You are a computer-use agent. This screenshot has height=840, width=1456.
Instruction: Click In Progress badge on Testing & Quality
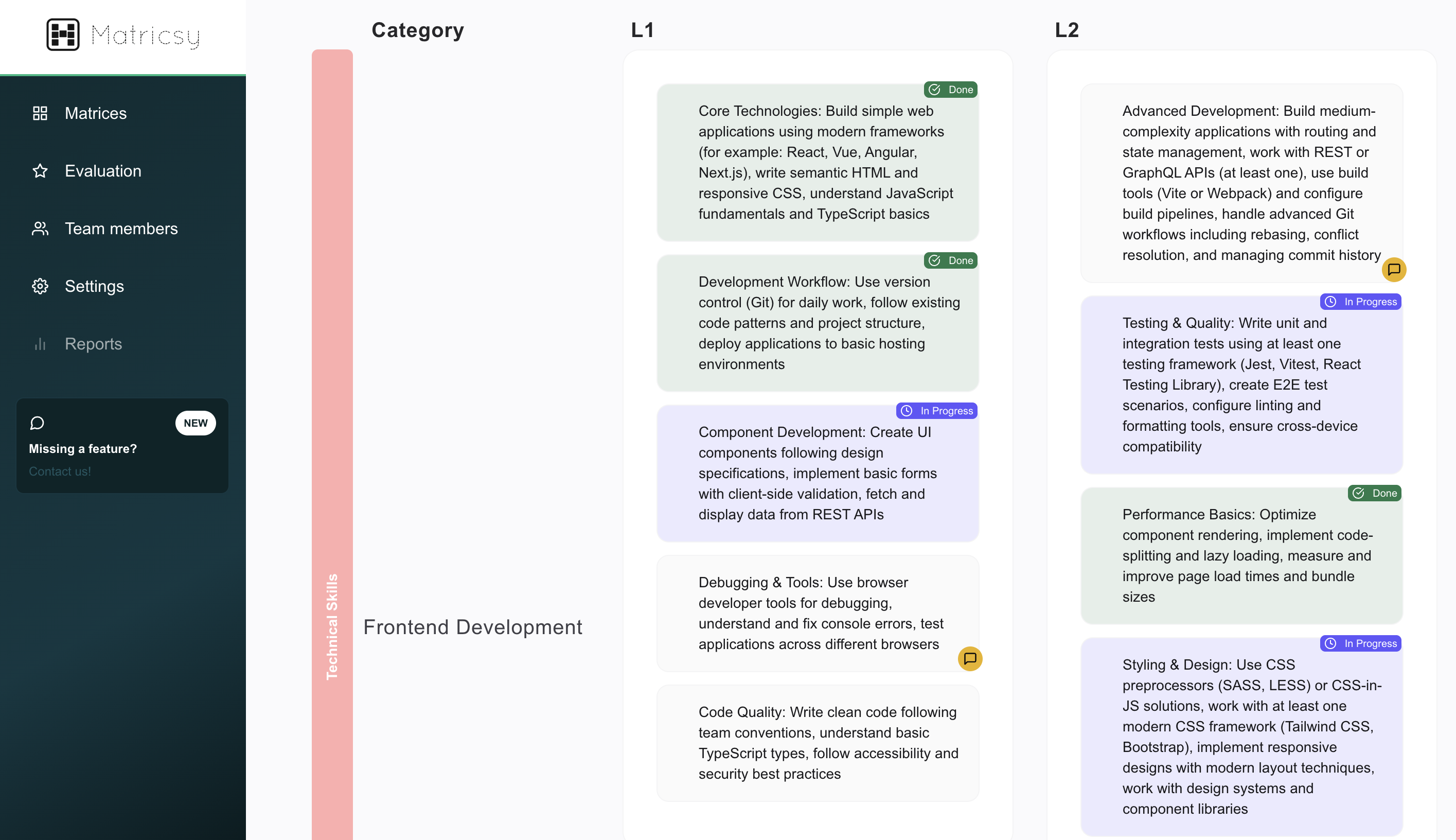pyautogui.click(x=1360, y=302)
